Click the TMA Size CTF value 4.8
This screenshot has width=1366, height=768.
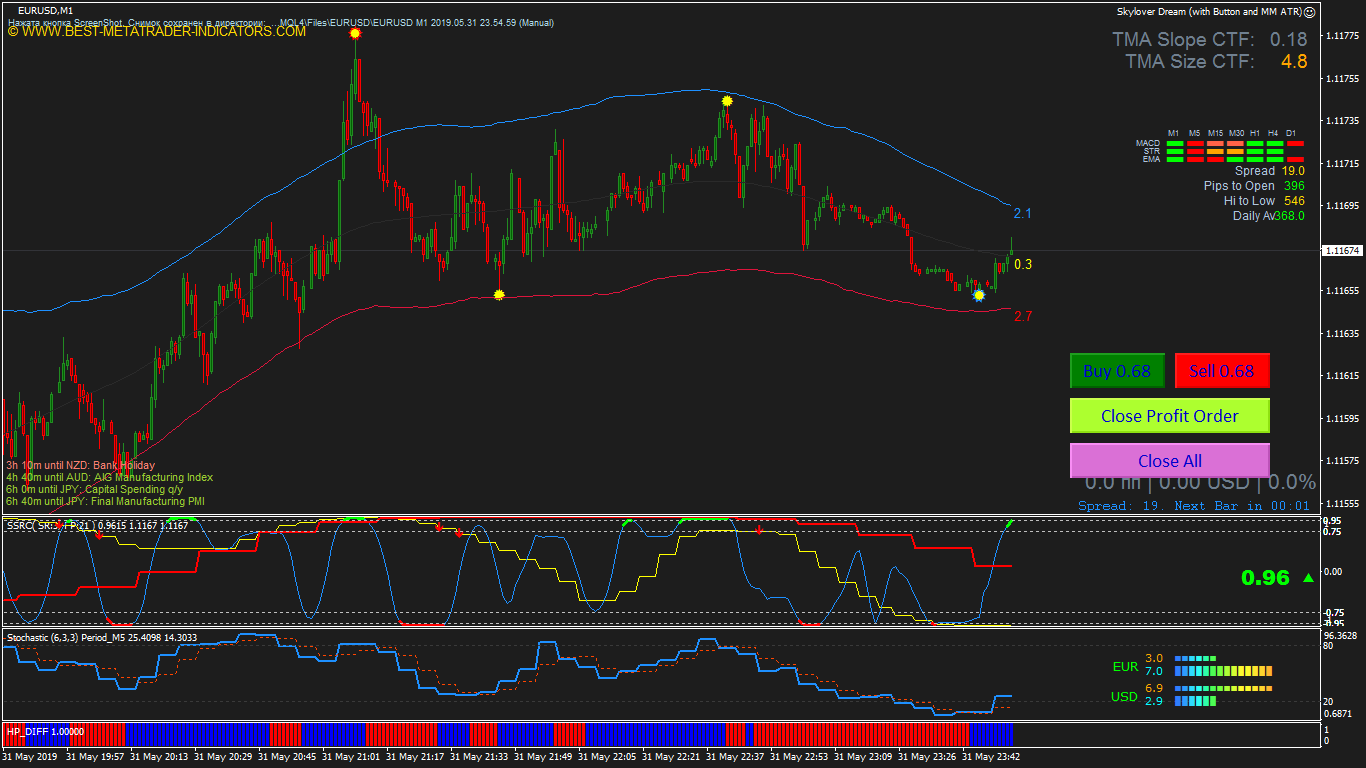[x=1294, y=62]
